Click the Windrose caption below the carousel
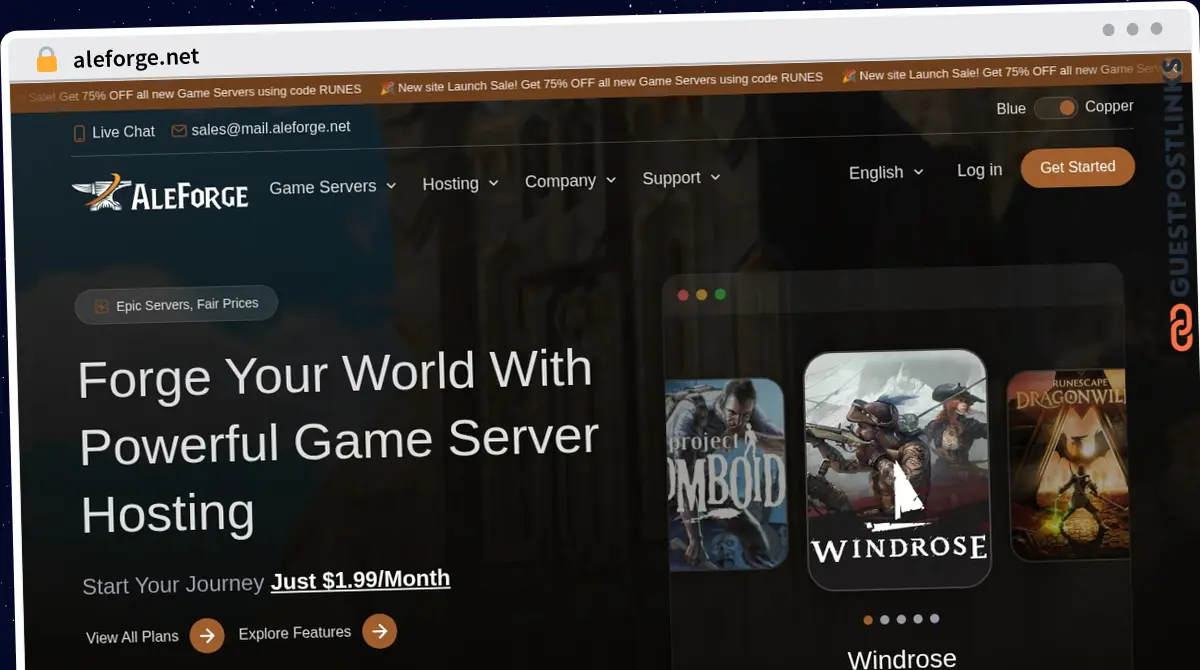Screen dimensions: 1200x670 tap(901, 658)
